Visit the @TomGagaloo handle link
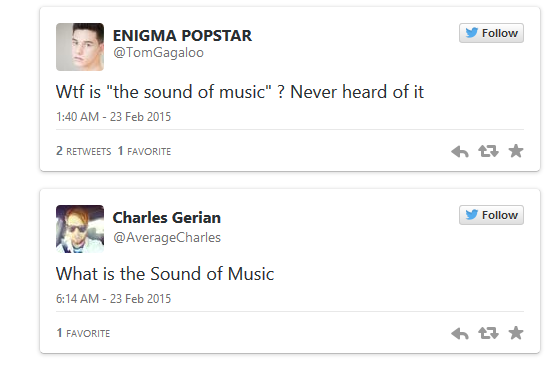 [x=158, y=53]
